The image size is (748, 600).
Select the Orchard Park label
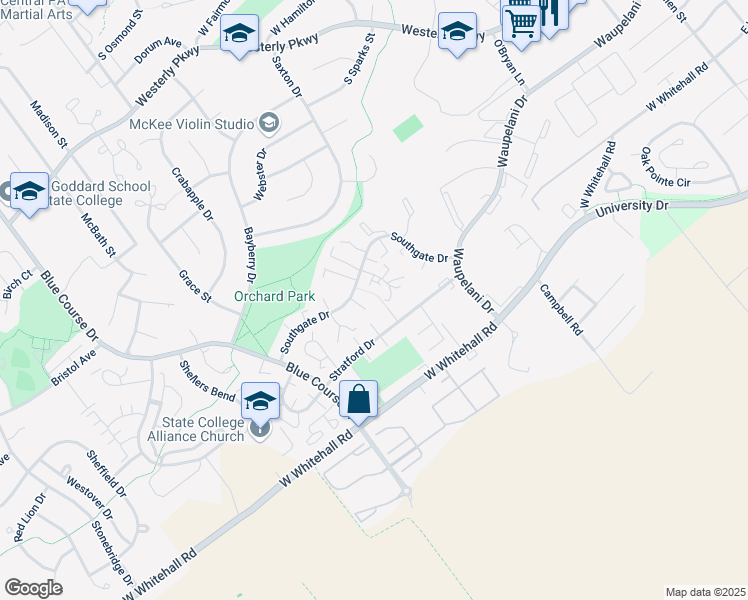(x=274, y=296)
